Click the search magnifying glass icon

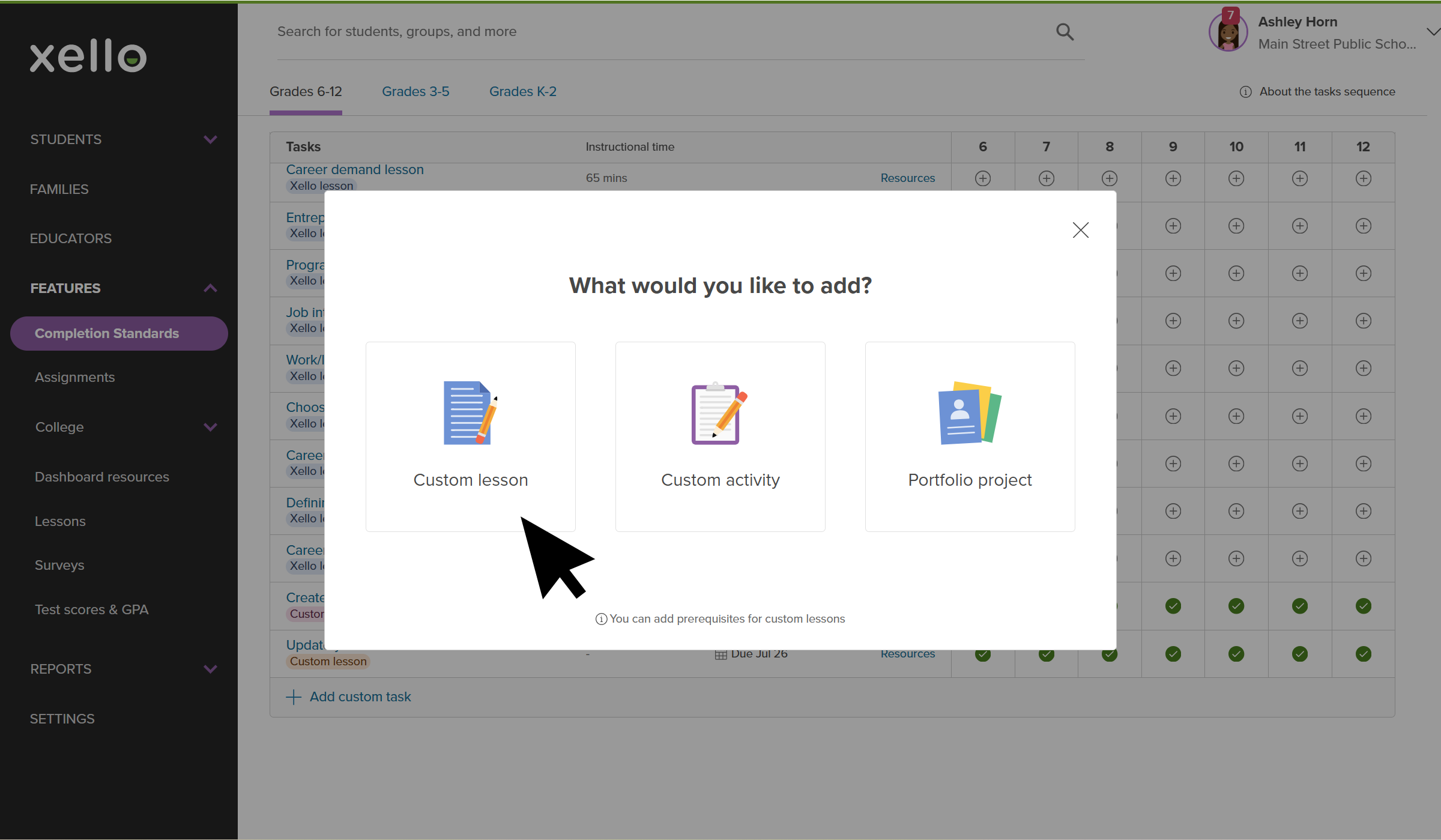click(x=1065, y=31)
